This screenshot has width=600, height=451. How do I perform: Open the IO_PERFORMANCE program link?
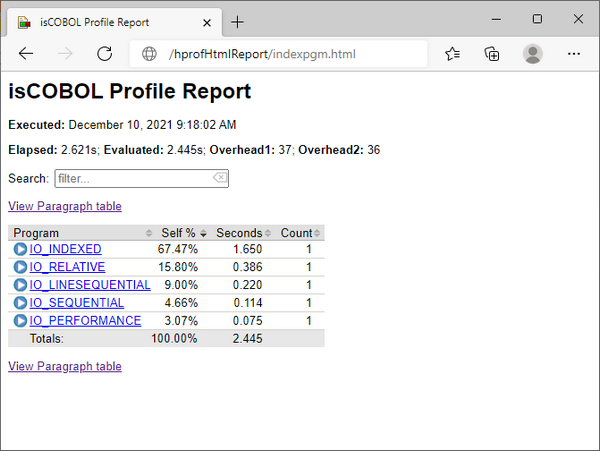85,321
